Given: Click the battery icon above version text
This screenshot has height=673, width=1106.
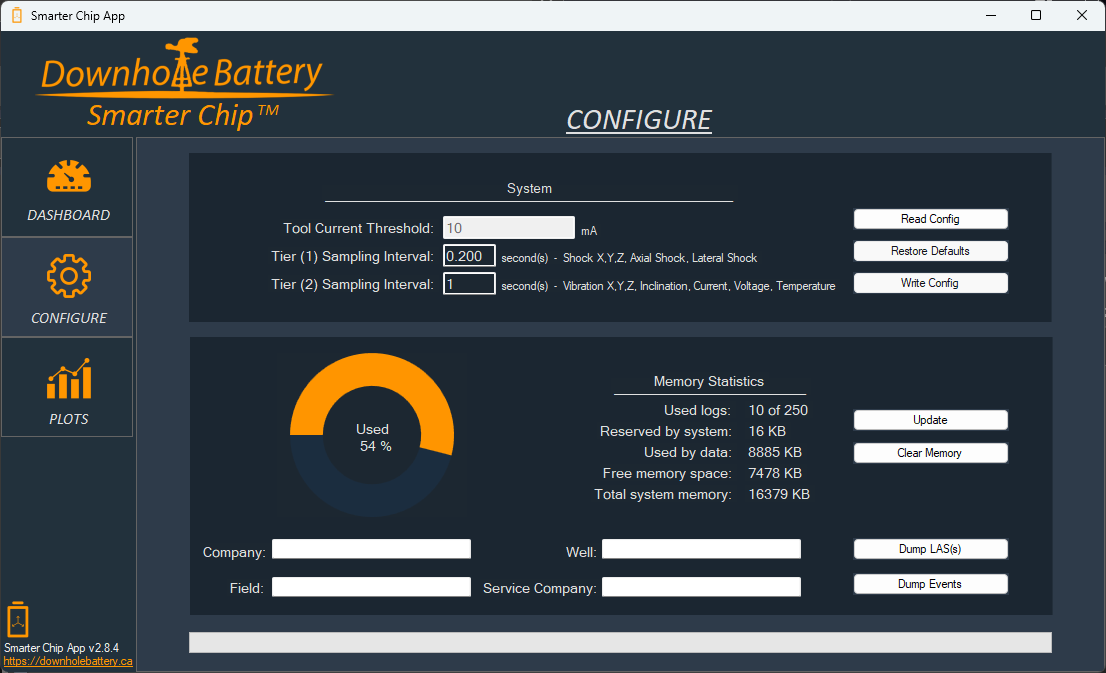Looking at the screenshot, I should pos(17,620).
